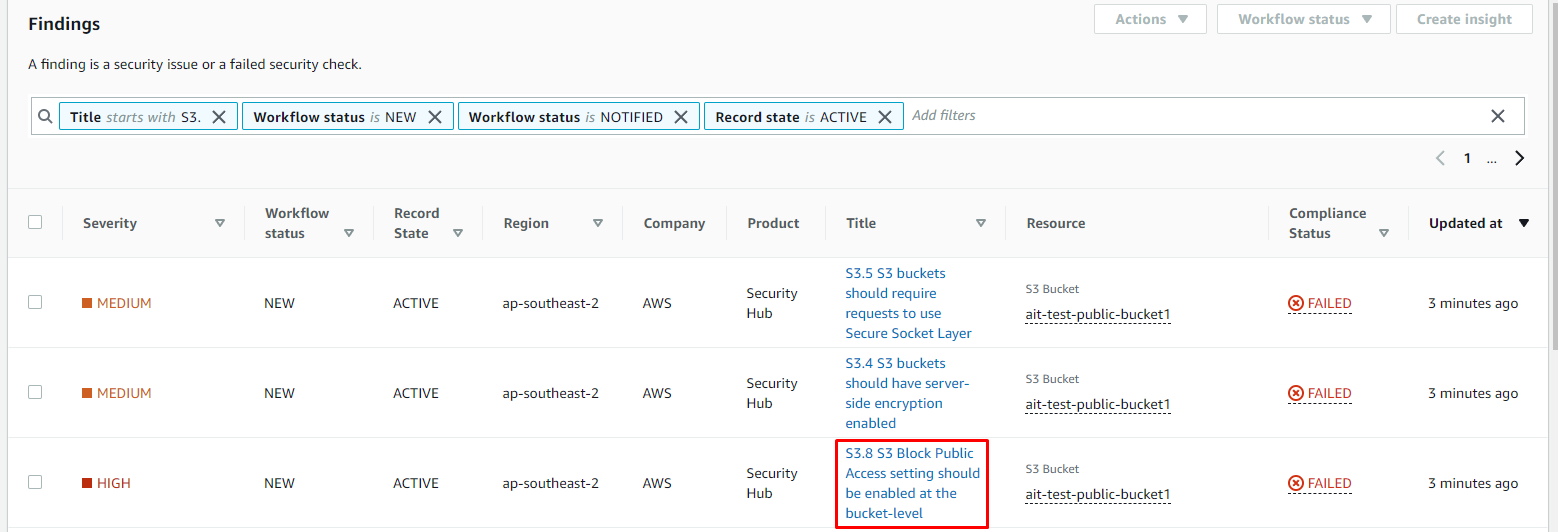Click Resource column header
The height and width of the screenshot is (532, 1558).
click(1055, 223)
